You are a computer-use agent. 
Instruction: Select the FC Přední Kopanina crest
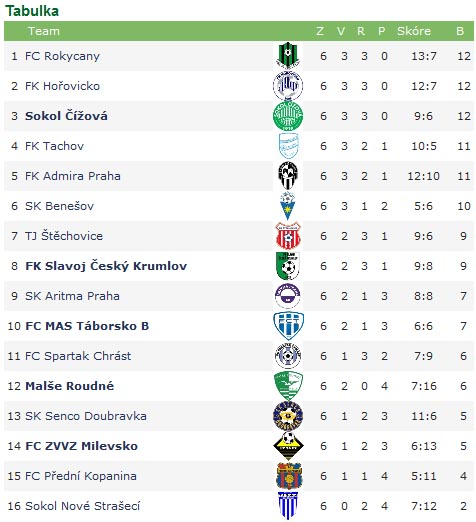[x=289, y=476]
